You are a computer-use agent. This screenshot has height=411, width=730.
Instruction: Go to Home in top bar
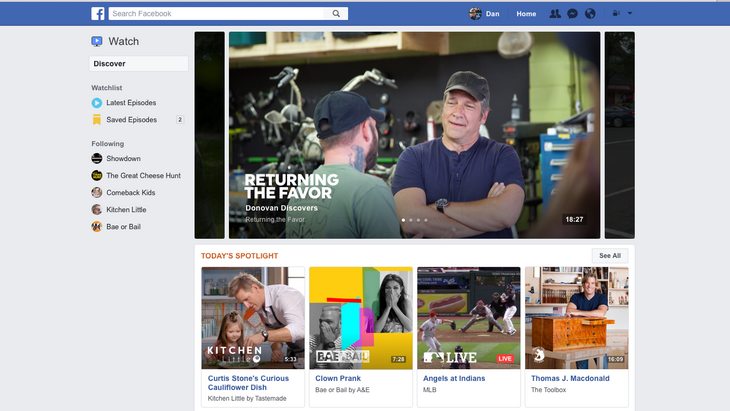click(526, 14)
